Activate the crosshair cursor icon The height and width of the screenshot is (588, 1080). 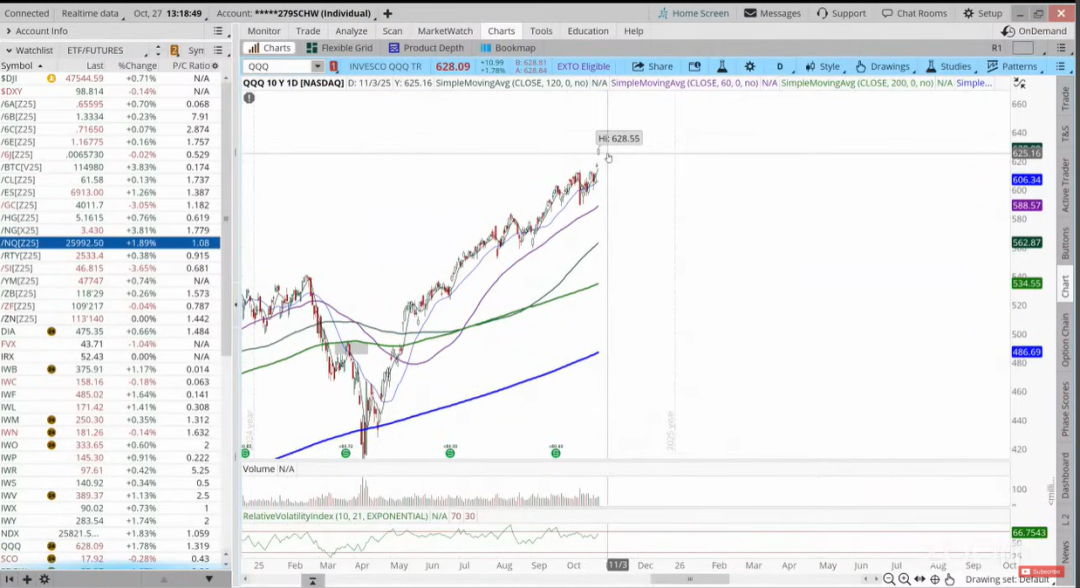coord(935,580)
